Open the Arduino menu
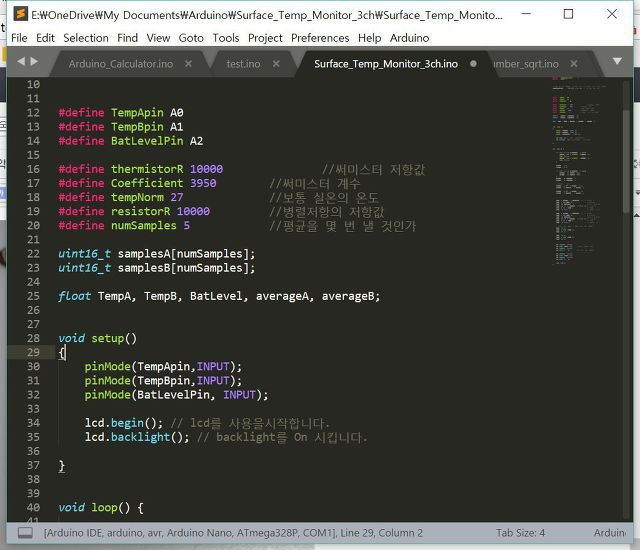The height and width of the screenshot is (550, 640). (409, 38)
